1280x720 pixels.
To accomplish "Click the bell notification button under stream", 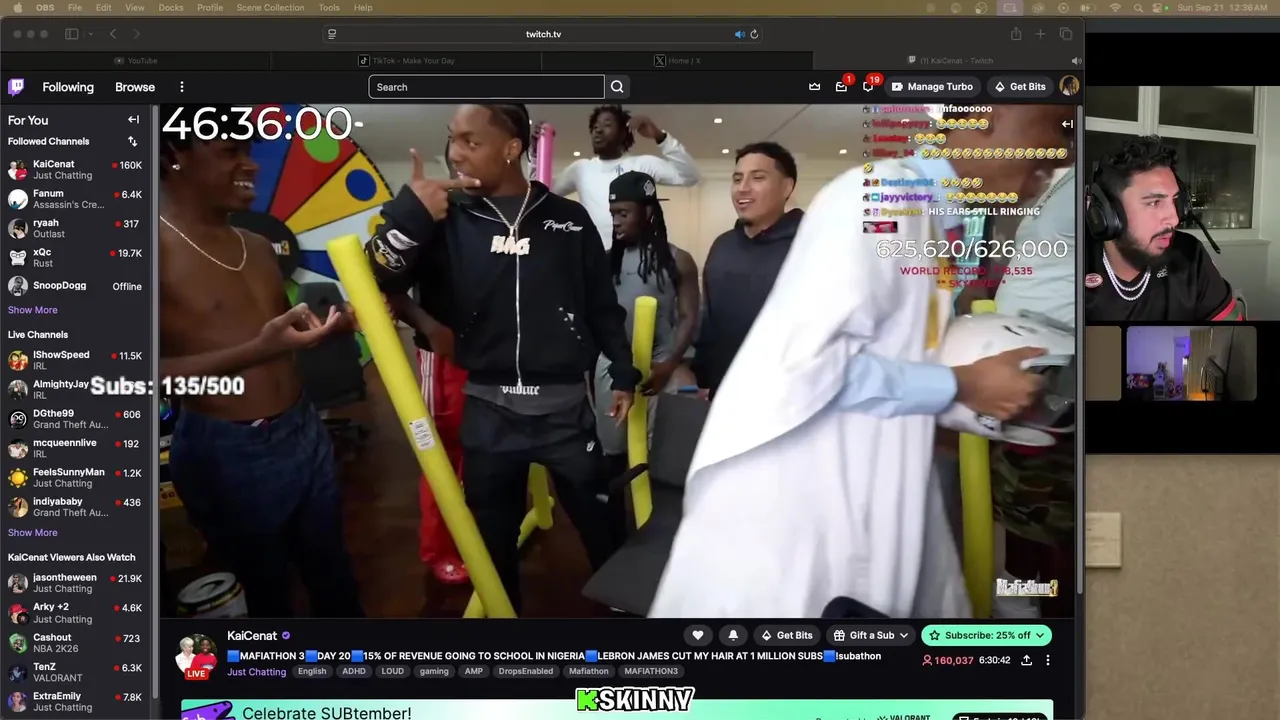I will [x=733, y=635].
